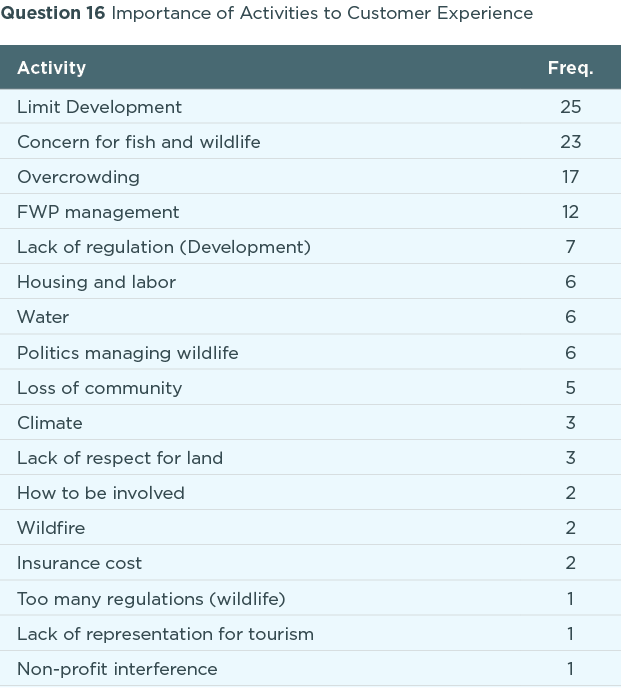
Task: Select Loss of community entry
Action: 99,388
